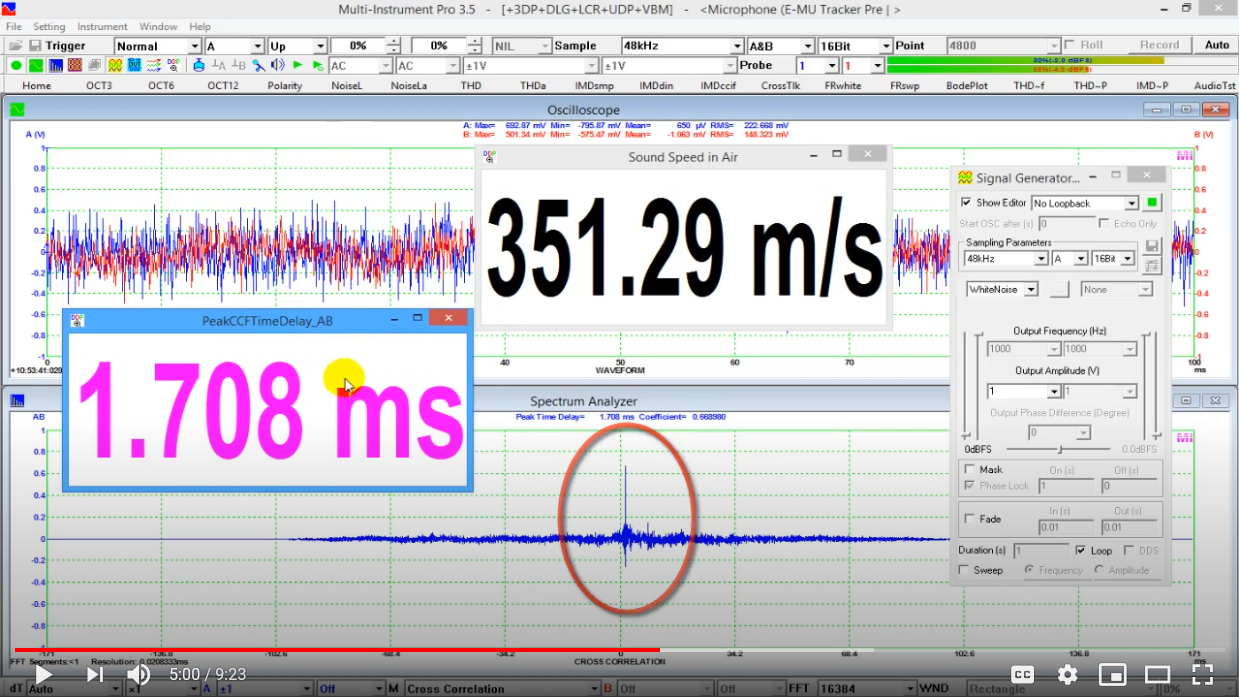Open the Help menu
This screenshot has width=1239, height=697.
click(200, 27)
